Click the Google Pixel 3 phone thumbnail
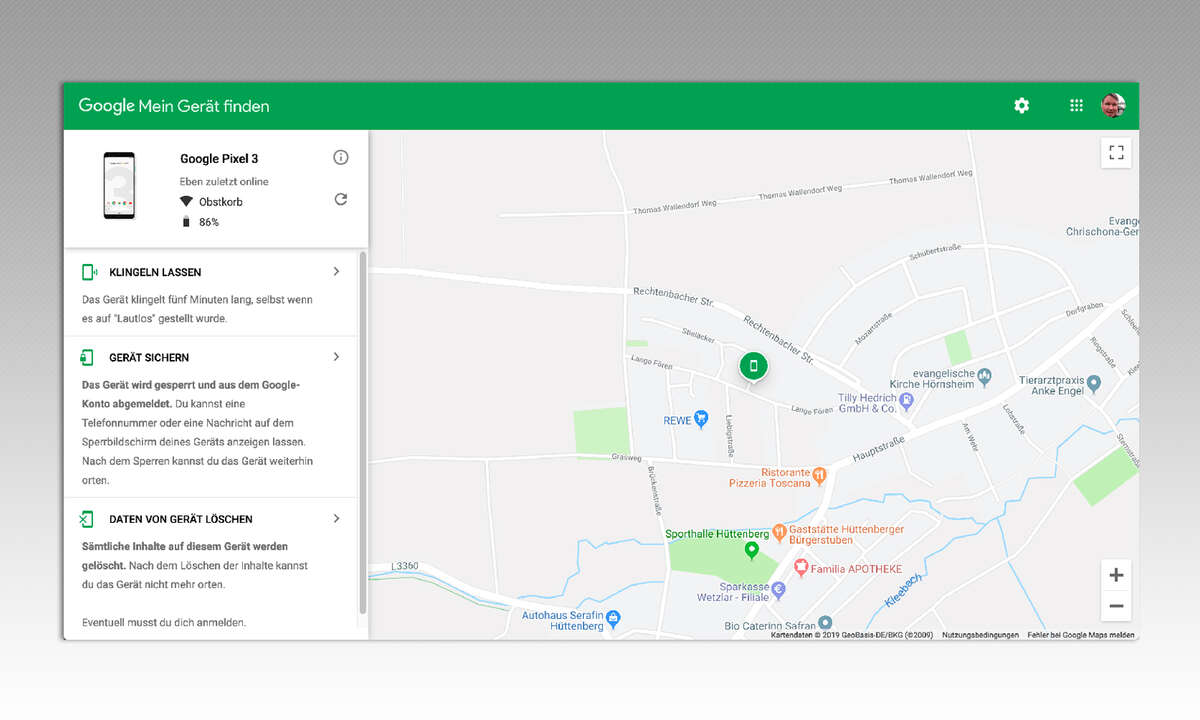Image resolution: width=1200 pixels, height=720 pixels. click(x=119, y=186)
